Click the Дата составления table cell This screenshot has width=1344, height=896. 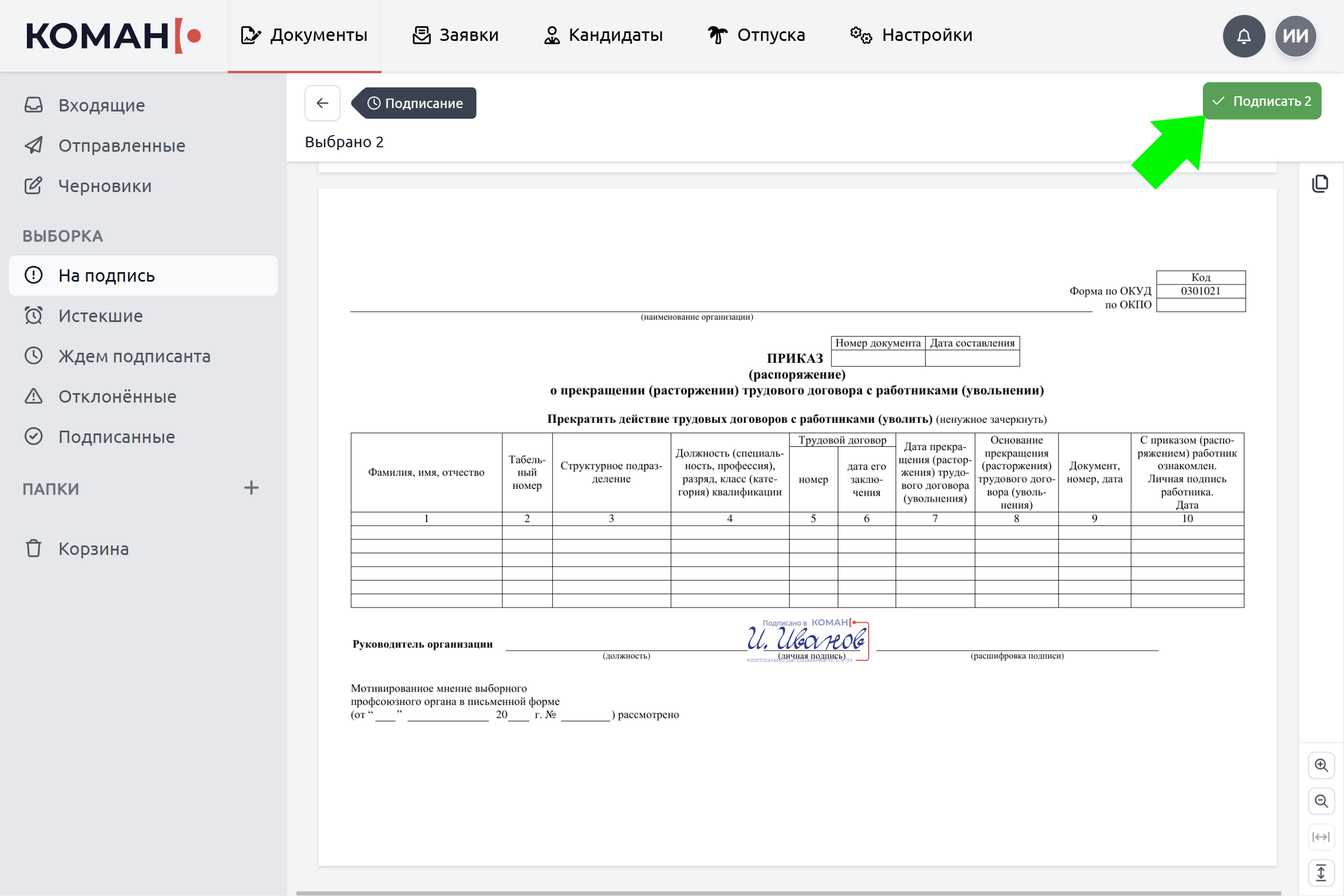point(972,343)
